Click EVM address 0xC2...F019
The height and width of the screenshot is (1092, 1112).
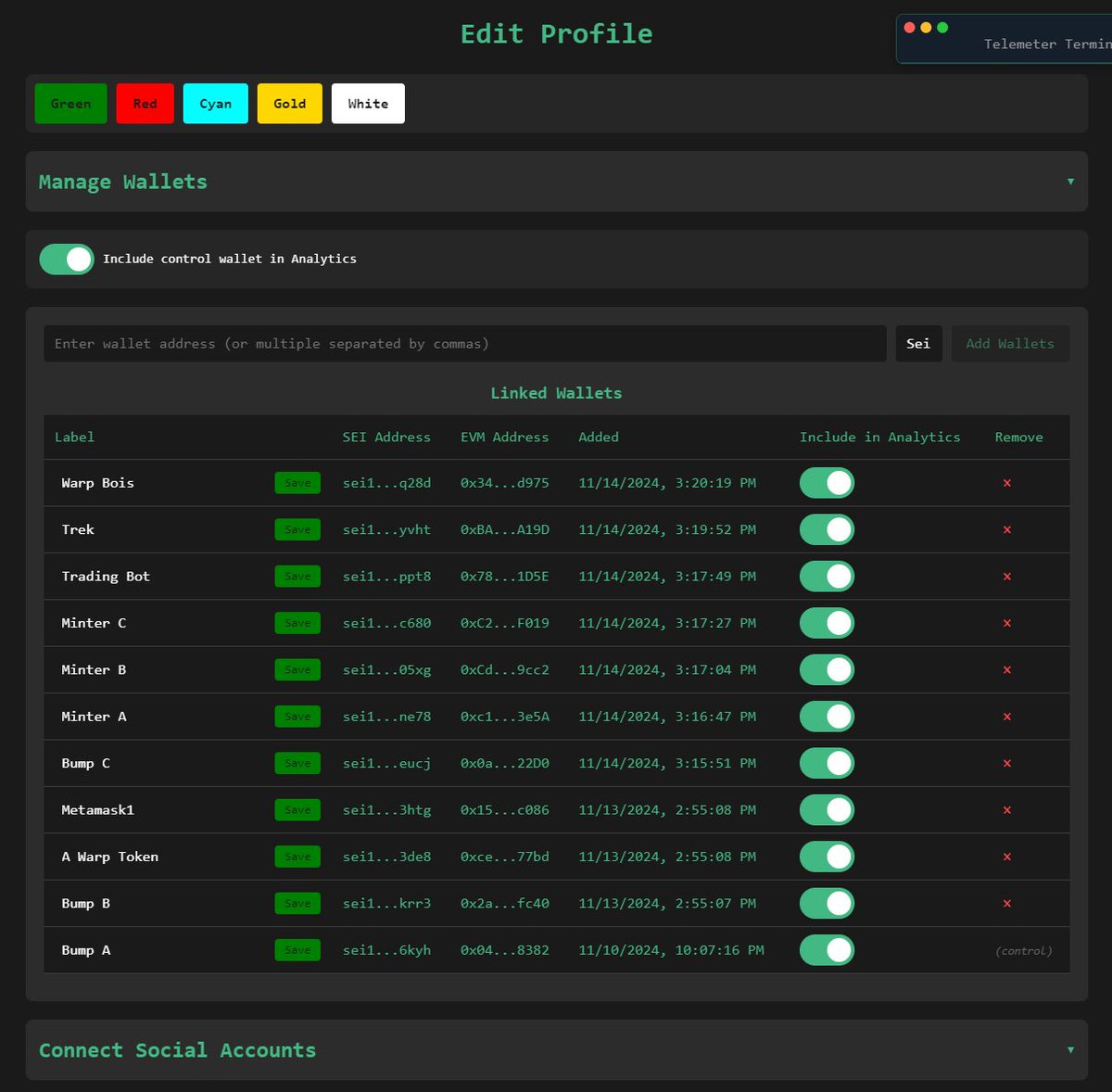[505, 623]
